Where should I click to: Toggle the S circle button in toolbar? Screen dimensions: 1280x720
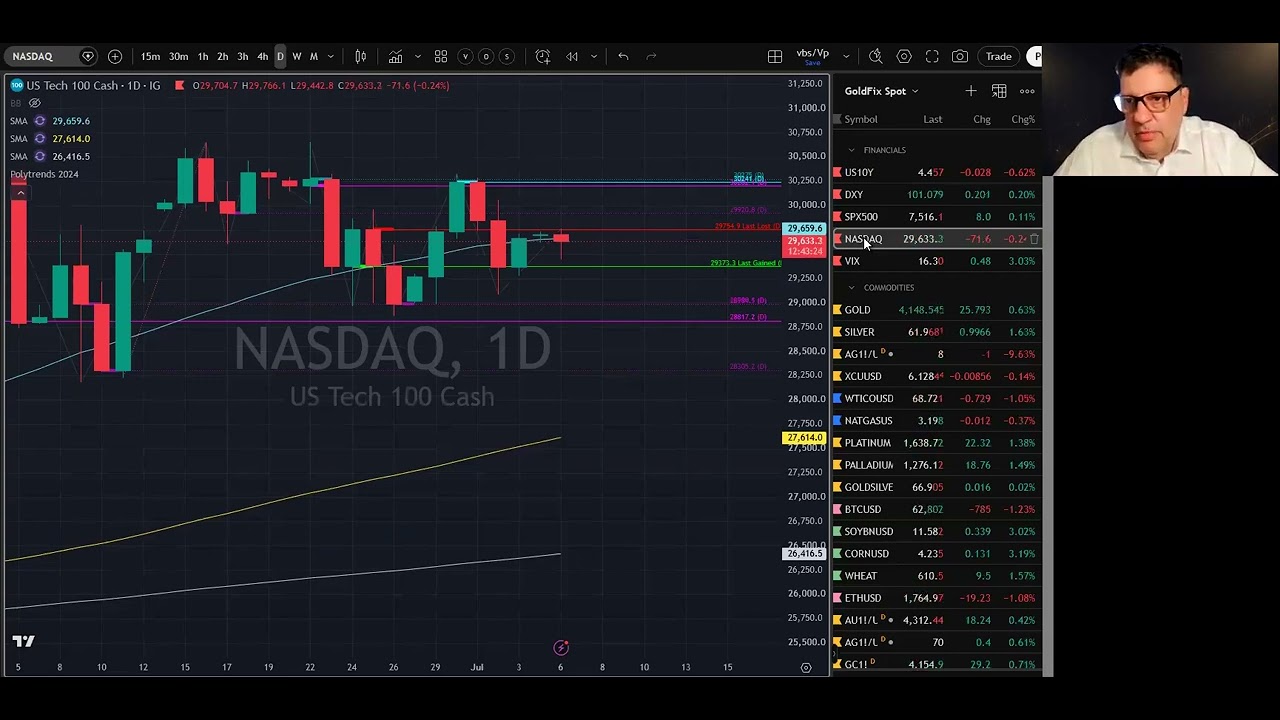click(x=507, y=57)
